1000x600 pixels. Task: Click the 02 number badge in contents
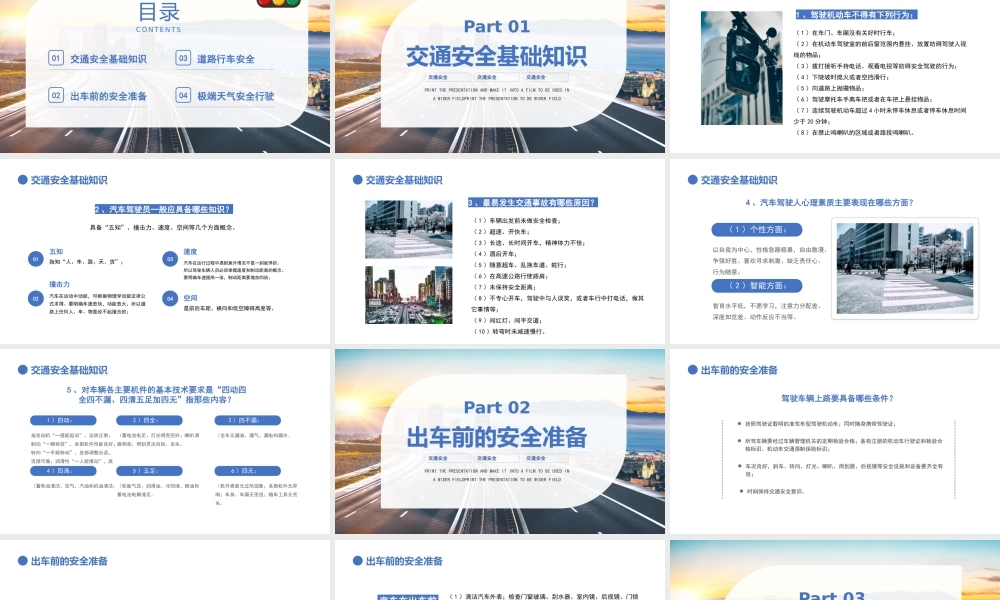click(x=56, y=95)
